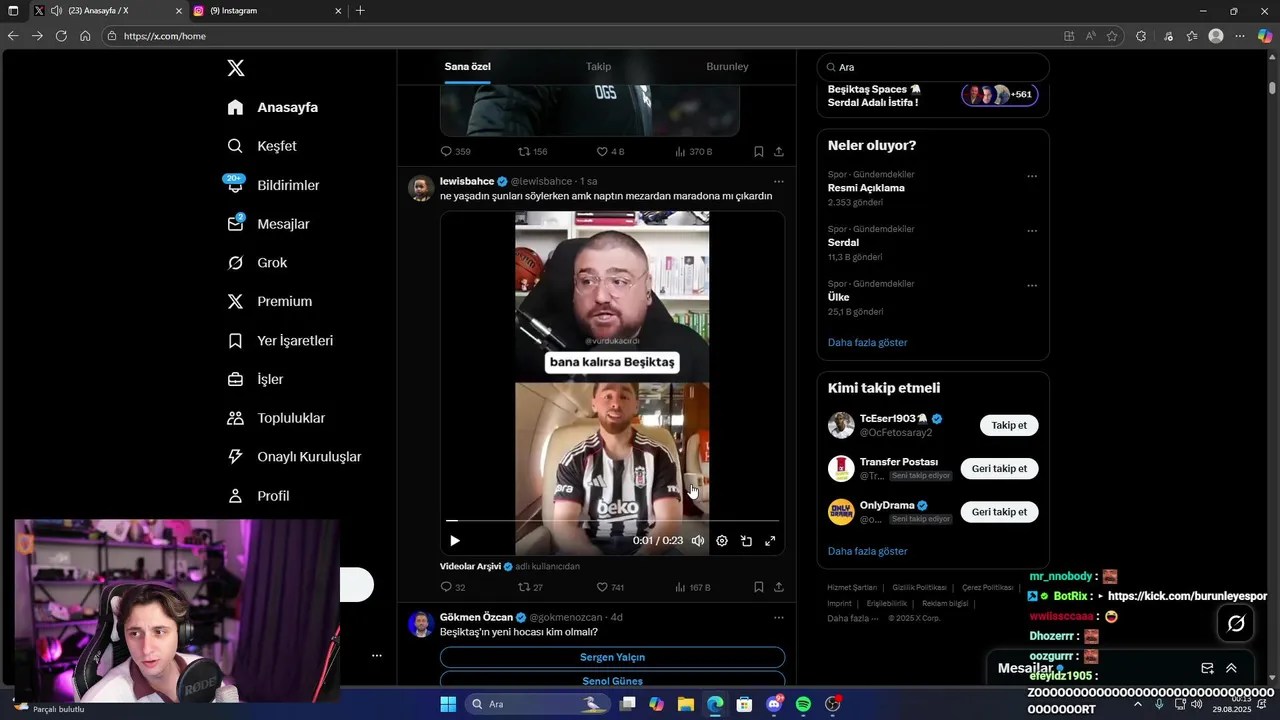
Task: Open options for Ülke trend
Action: pyautogui.click(x=1032, y=286)
